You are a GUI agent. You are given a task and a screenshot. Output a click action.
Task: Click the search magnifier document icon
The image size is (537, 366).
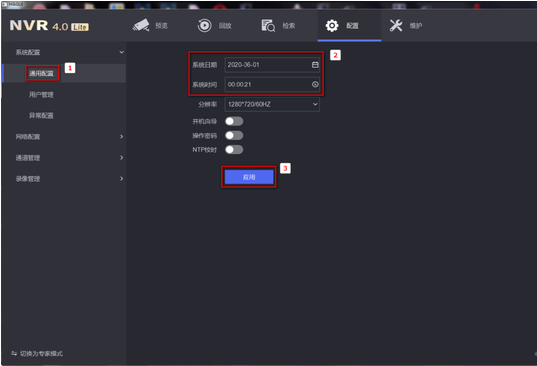pos(268,26)
